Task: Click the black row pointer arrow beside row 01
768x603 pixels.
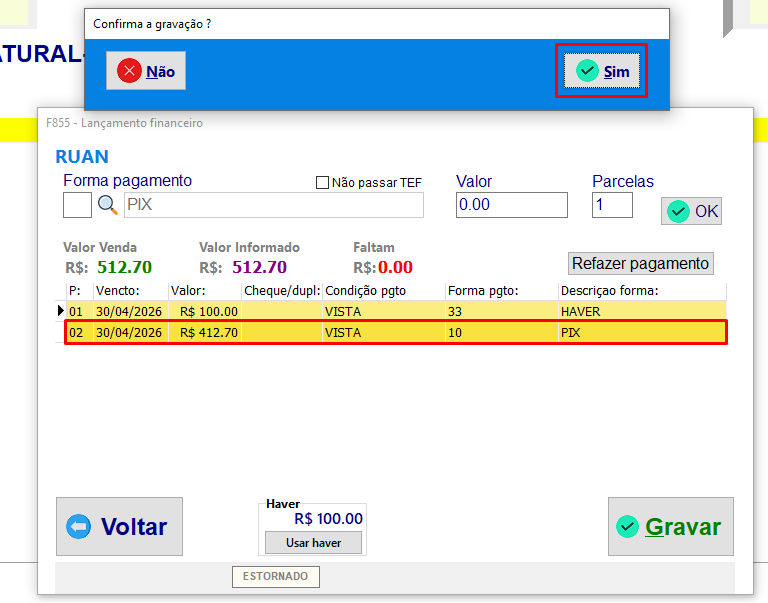Action: pyautogui.click(x=60, y=311)
